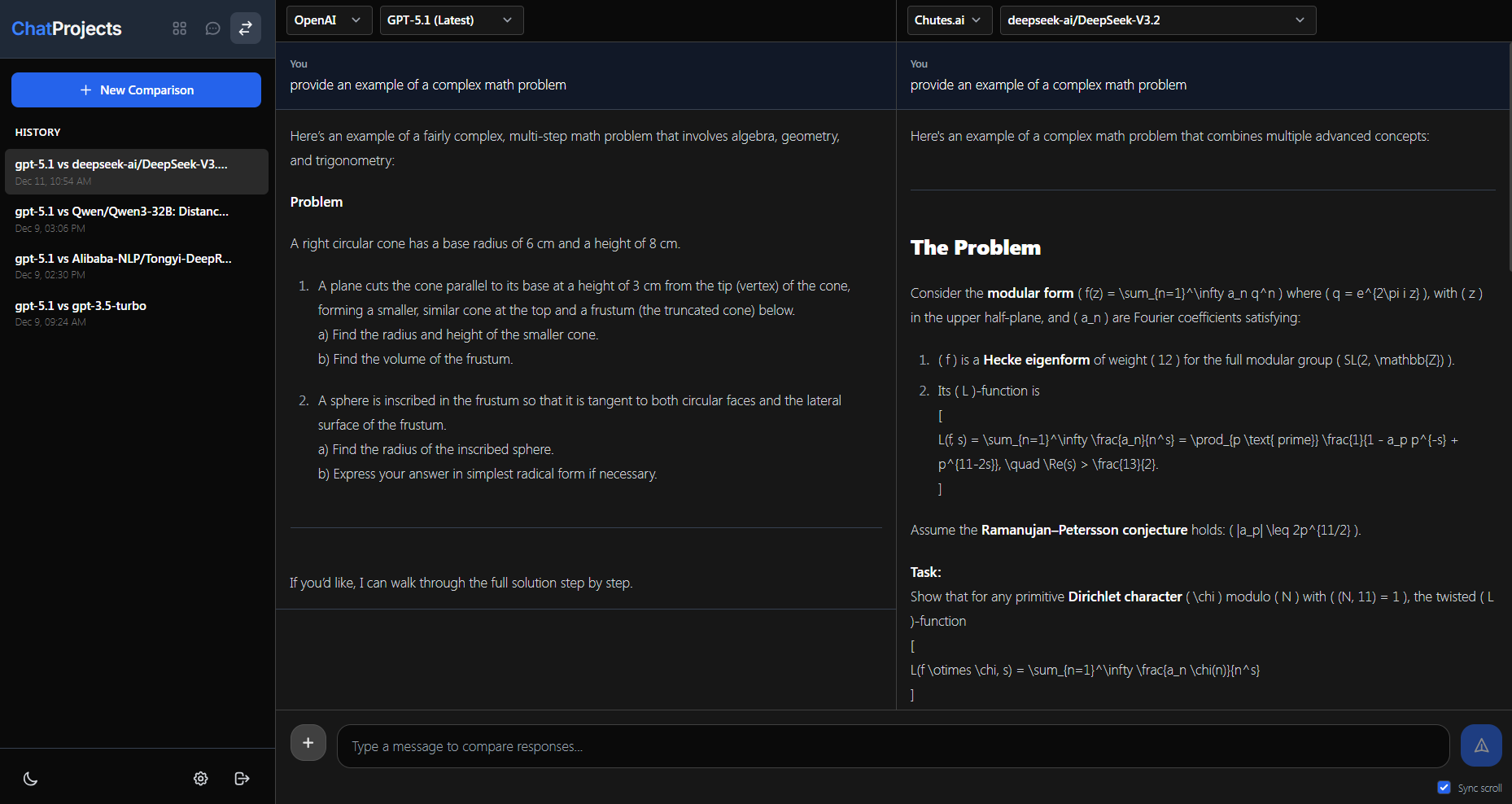Open the chat conversations panel

[212, 28]
